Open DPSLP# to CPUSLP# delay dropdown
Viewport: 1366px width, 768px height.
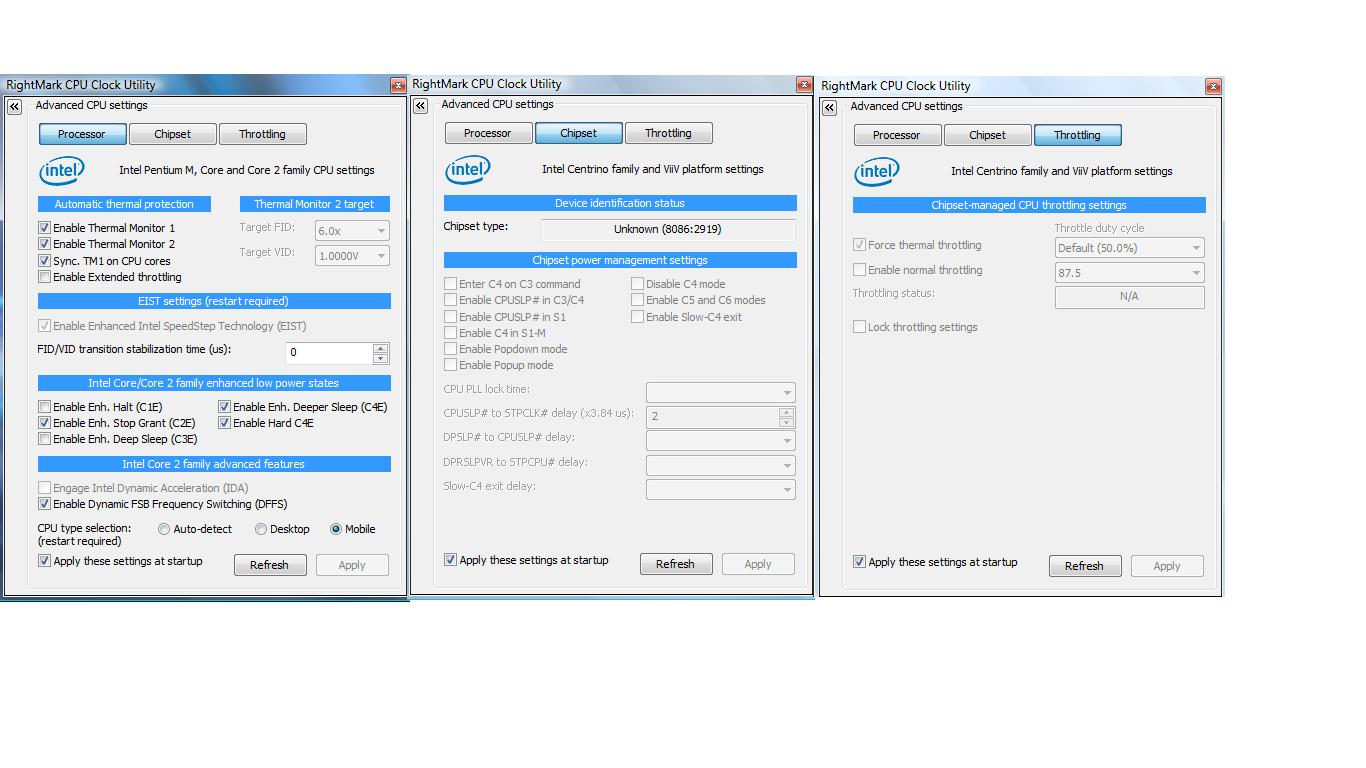[721, 441]
